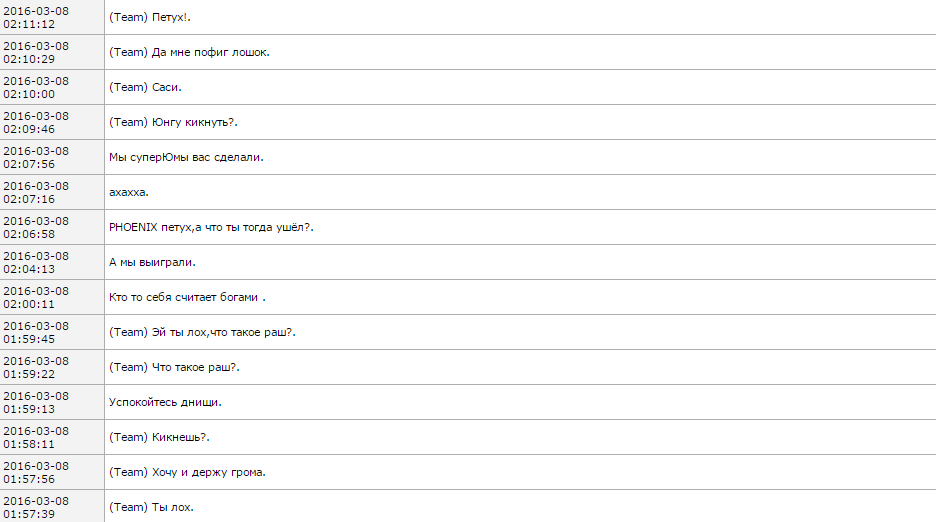936x522 pixels.
Task: Click the 02:11:12 timestamp cell
Action: point(36,17)
